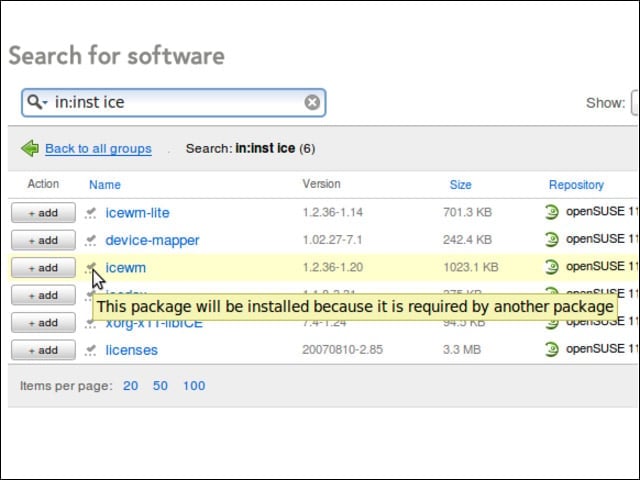Click the add button for icewm-lite
640x480 pixels.
43,213
